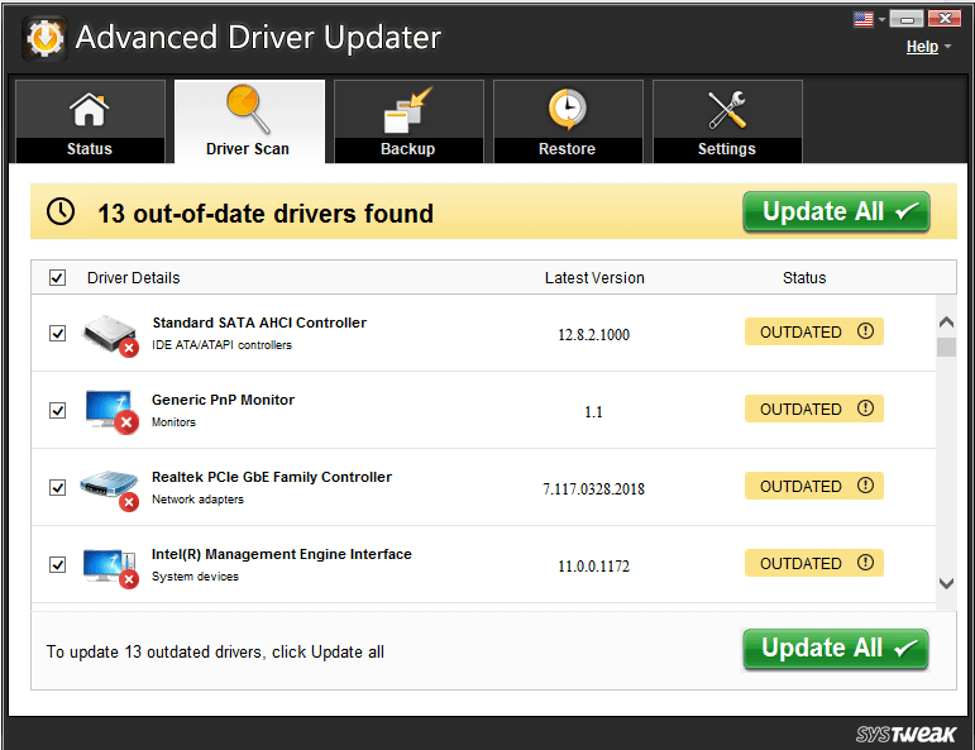Uncheck the Standard SATA AHCI Controller driver
Viewport: 975px width, 750px height.
pos(57,333)
